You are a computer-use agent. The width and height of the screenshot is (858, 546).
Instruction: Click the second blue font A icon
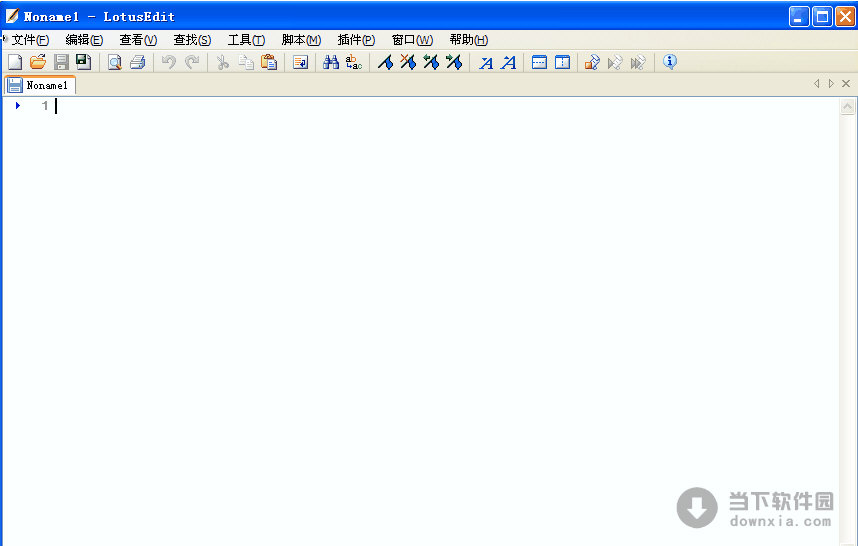coord(508,63)
